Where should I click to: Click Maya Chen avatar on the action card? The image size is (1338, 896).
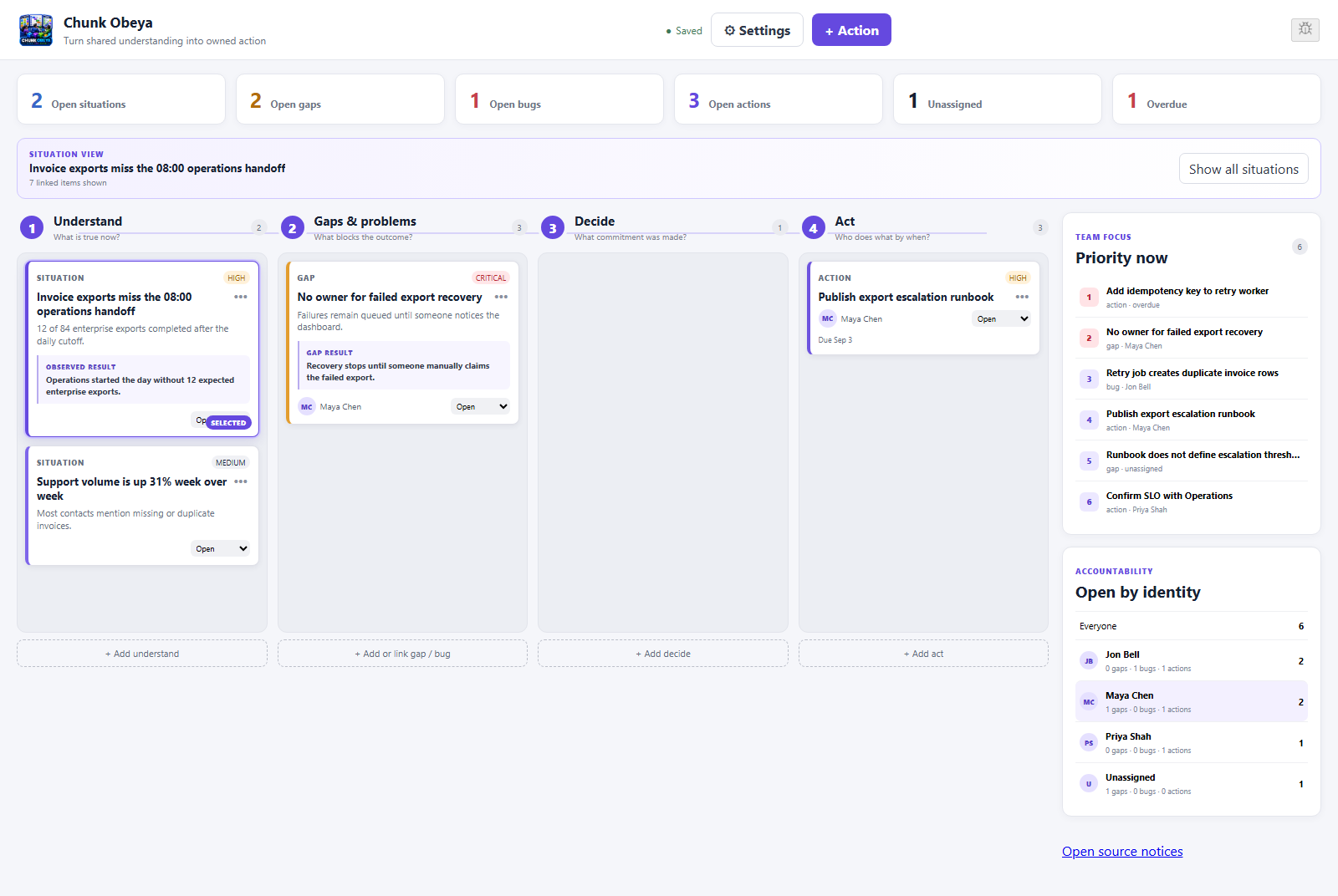(x=827, y=318)
